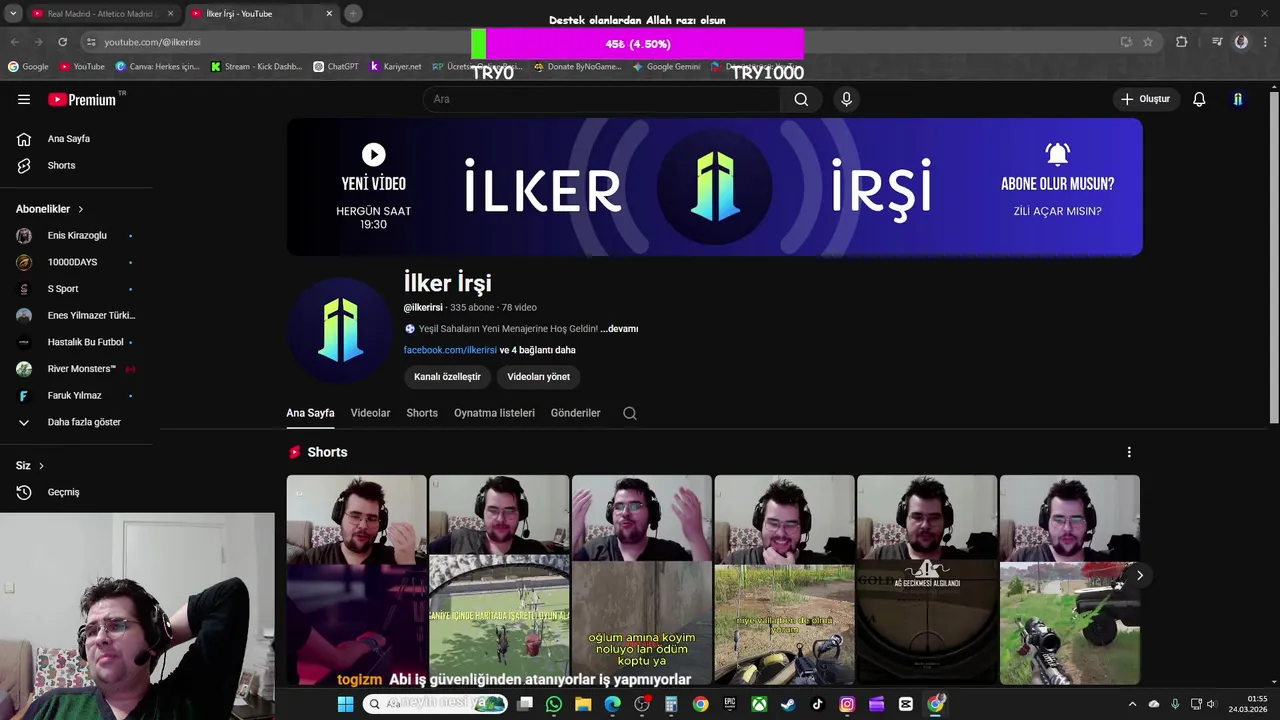Open the notifications bell in YouTube header
The height and width of the screenshot is (720, 1280).
[x=1199, y=99]
